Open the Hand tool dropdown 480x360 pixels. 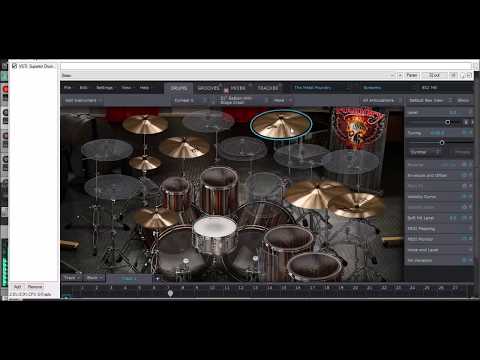click(x=282, y=100)
